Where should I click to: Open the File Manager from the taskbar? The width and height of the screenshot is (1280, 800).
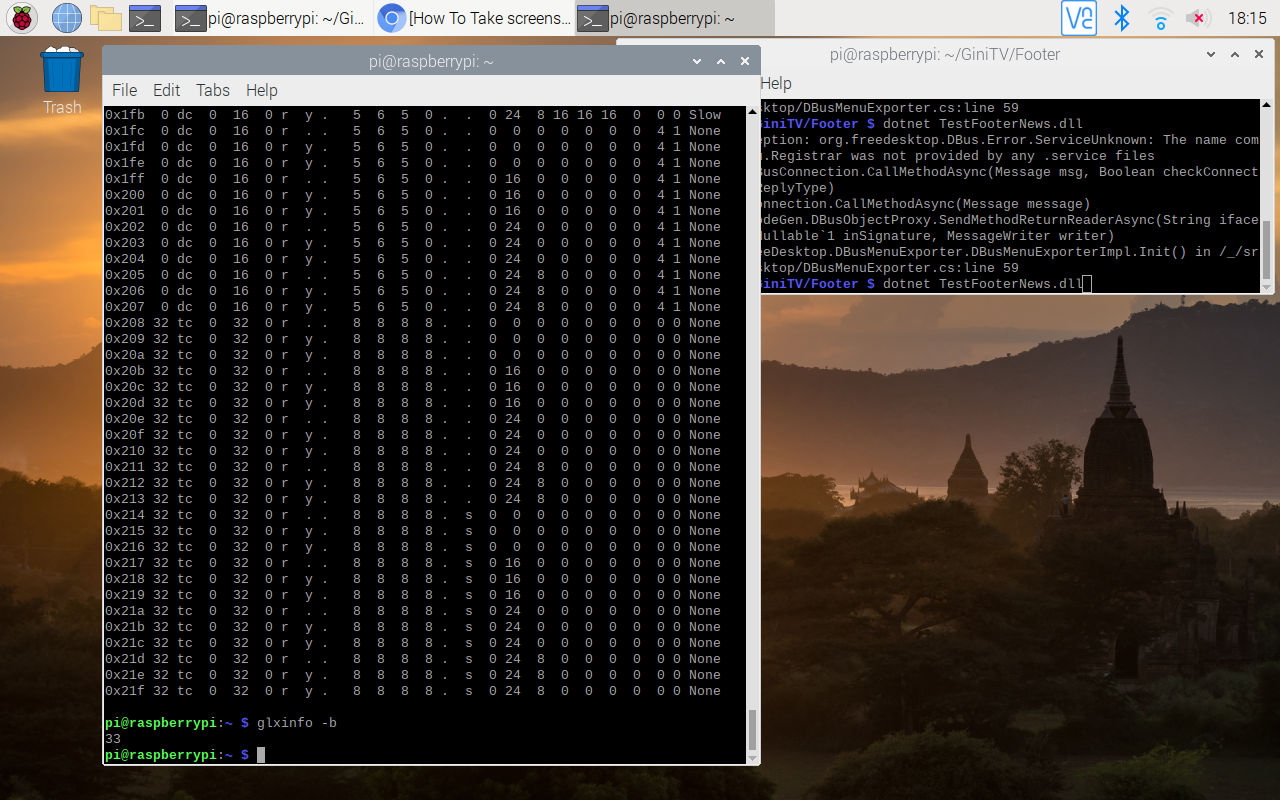(x=105, y=17)
